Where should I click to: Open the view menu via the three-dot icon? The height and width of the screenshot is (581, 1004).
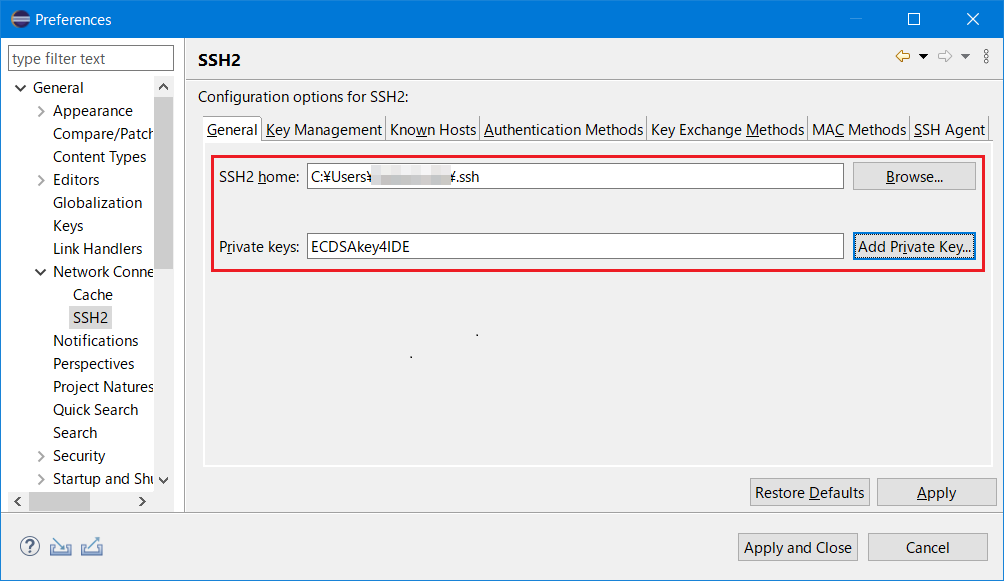[x=985, y=58]
